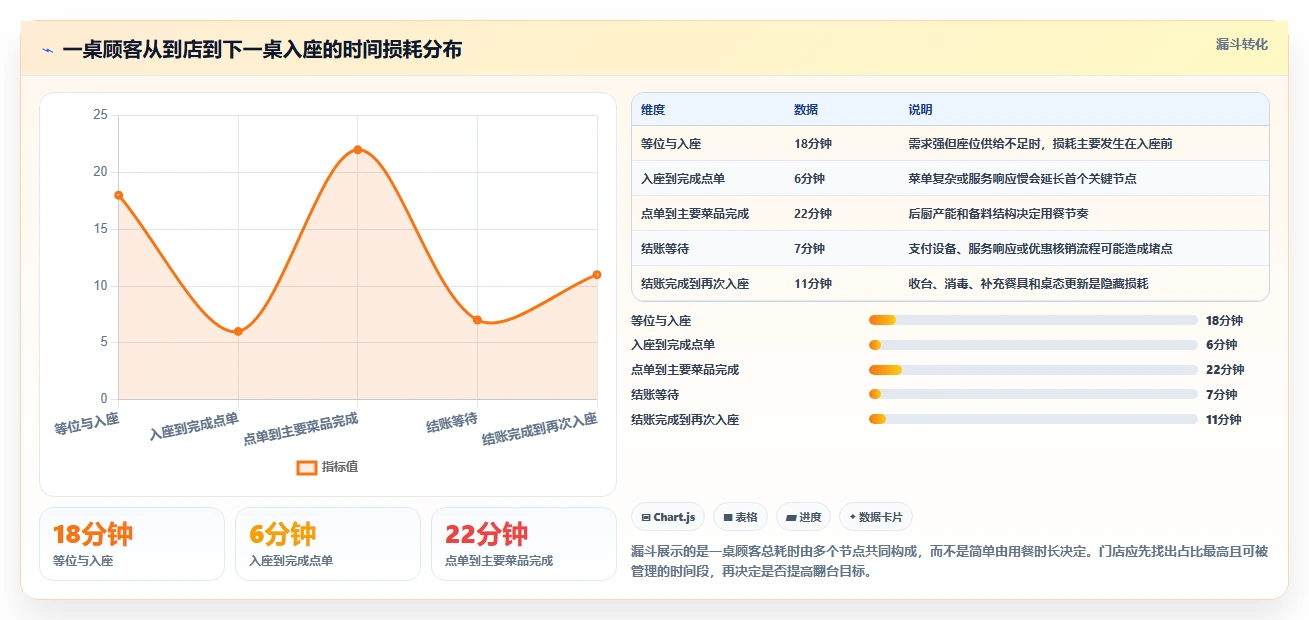This screenshot has width=1309, height=620.
Task: Click the x-axis label 点单到主要菜品完成
Action: (301, 428)
